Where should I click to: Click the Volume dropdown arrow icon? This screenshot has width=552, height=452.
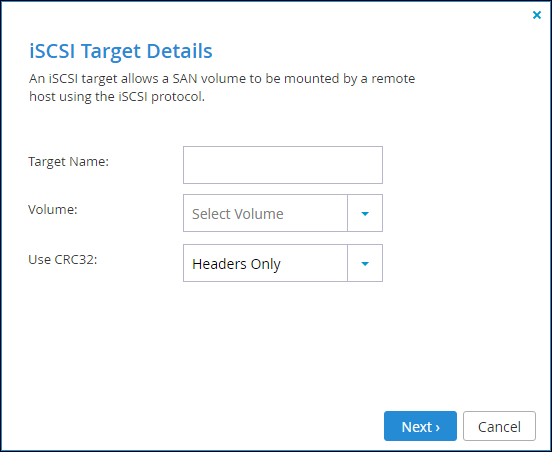(365, 213)
